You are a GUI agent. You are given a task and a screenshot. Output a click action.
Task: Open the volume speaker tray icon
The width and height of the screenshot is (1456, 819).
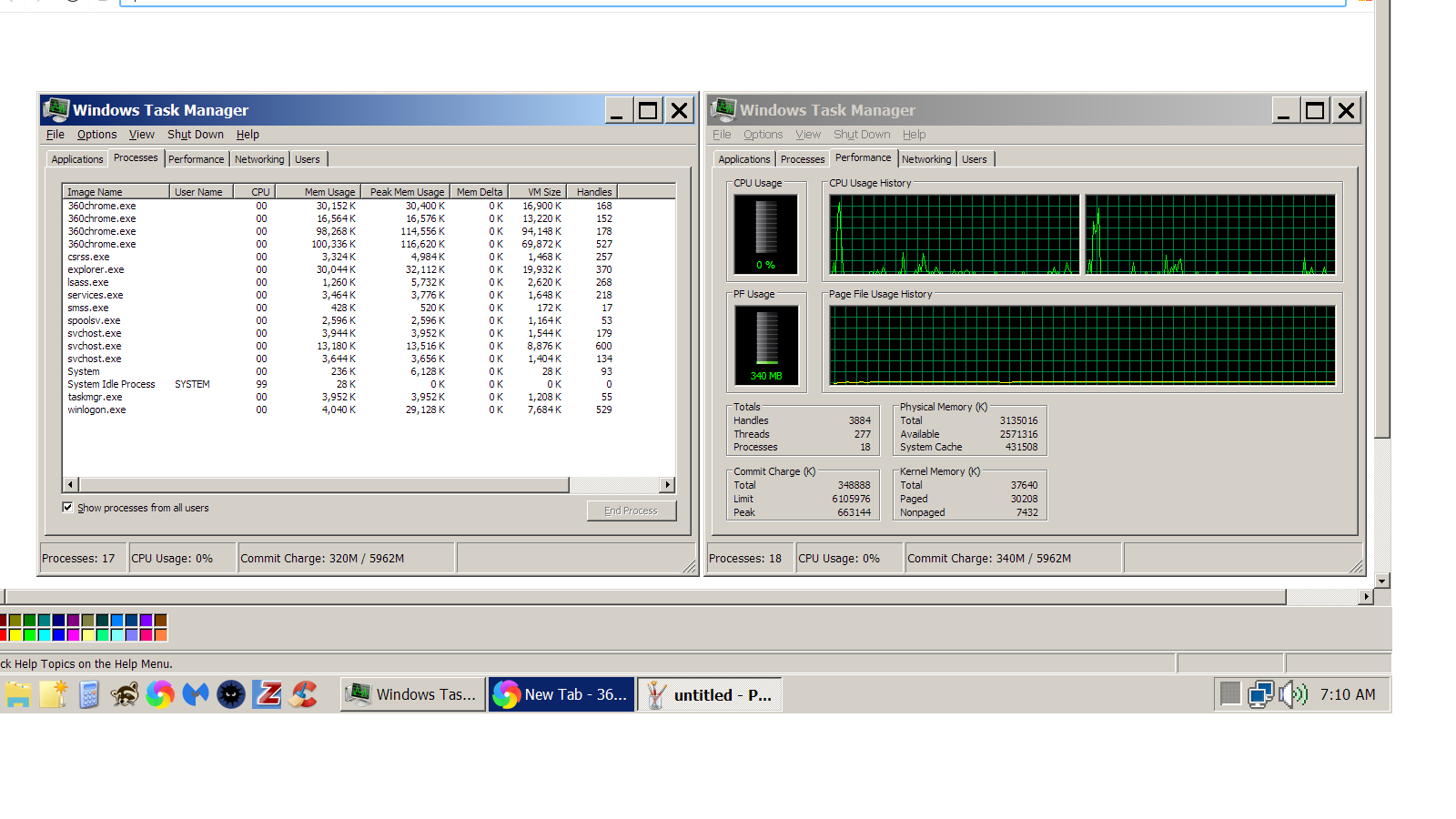click(1293, 694)
